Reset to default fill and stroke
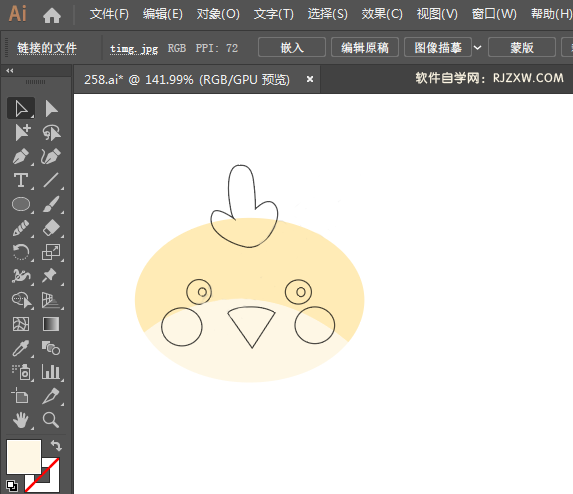Image resolution: width=573 pixels, height=494 pixels. (x=12, y=486)
